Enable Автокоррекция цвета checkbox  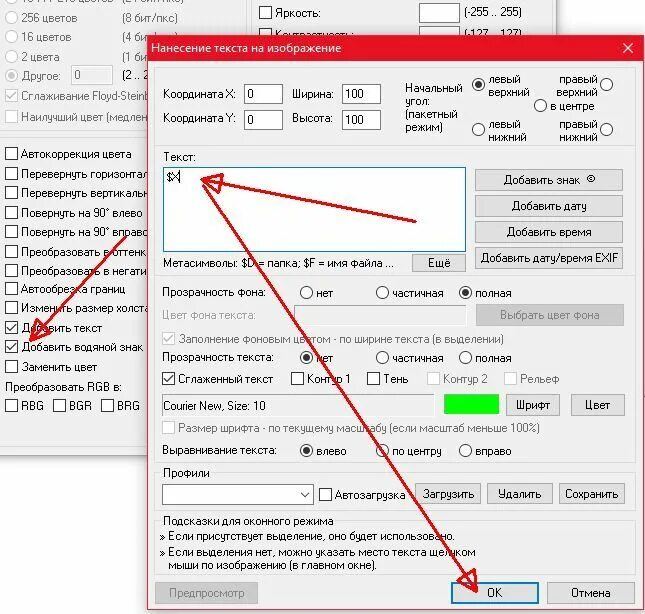(x=11, y=154)
